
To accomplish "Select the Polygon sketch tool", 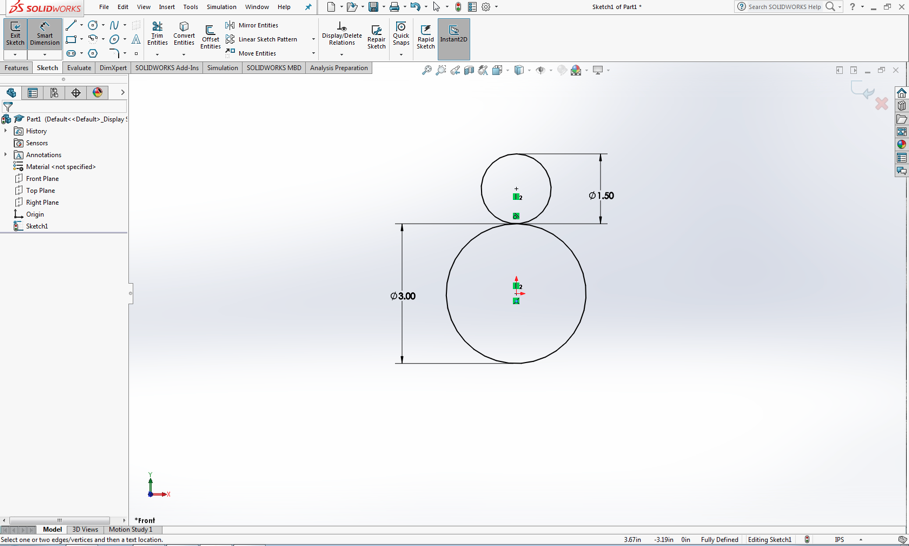I will (93, 53).
